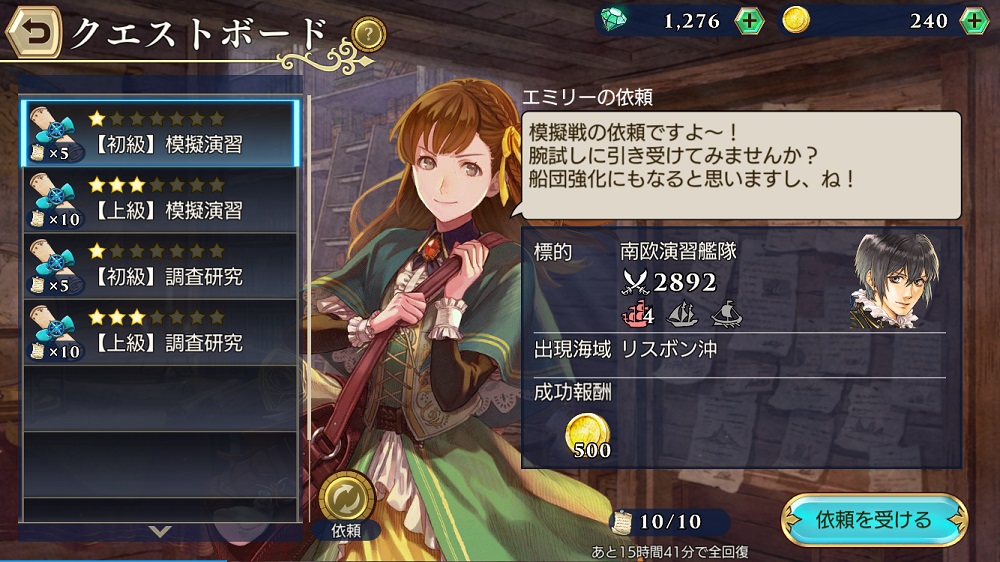Tap the 500 gold reward coin

[588, 436]
